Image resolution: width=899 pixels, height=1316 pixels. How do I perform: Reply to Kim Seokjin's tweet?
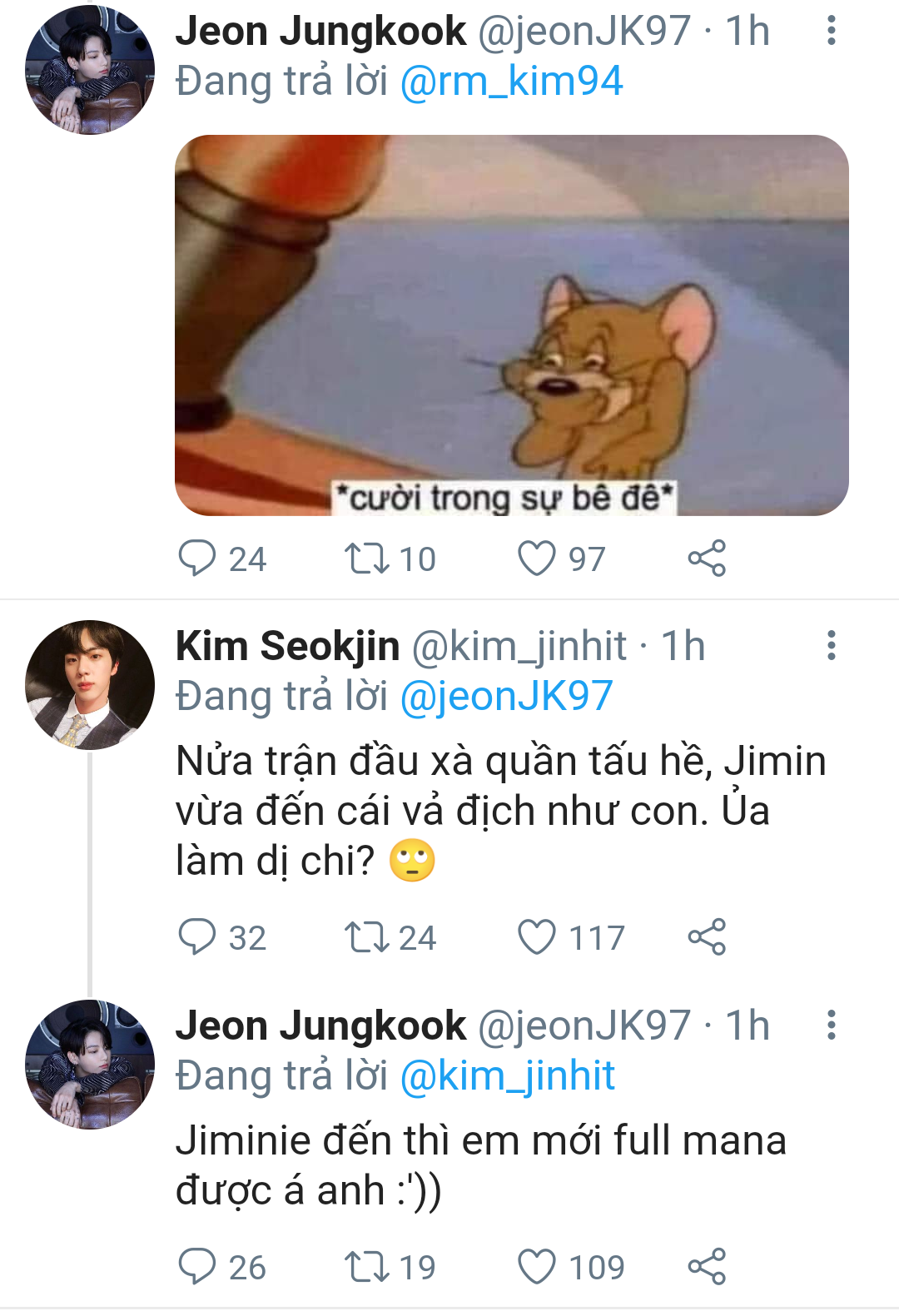coord(197,936)
